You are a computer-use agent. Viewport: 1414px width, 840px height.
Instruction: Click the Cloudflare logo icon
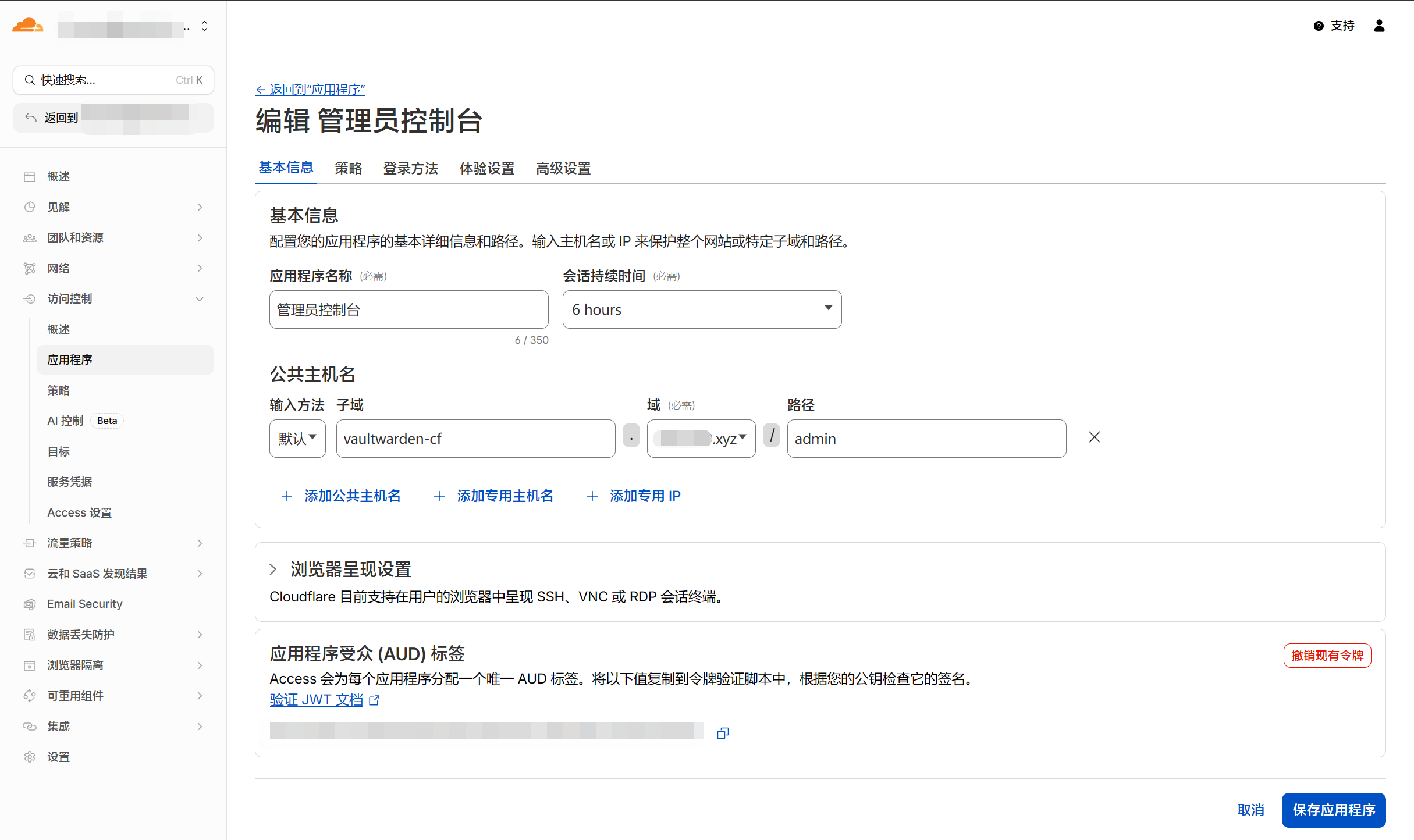(x=27, y=26)
